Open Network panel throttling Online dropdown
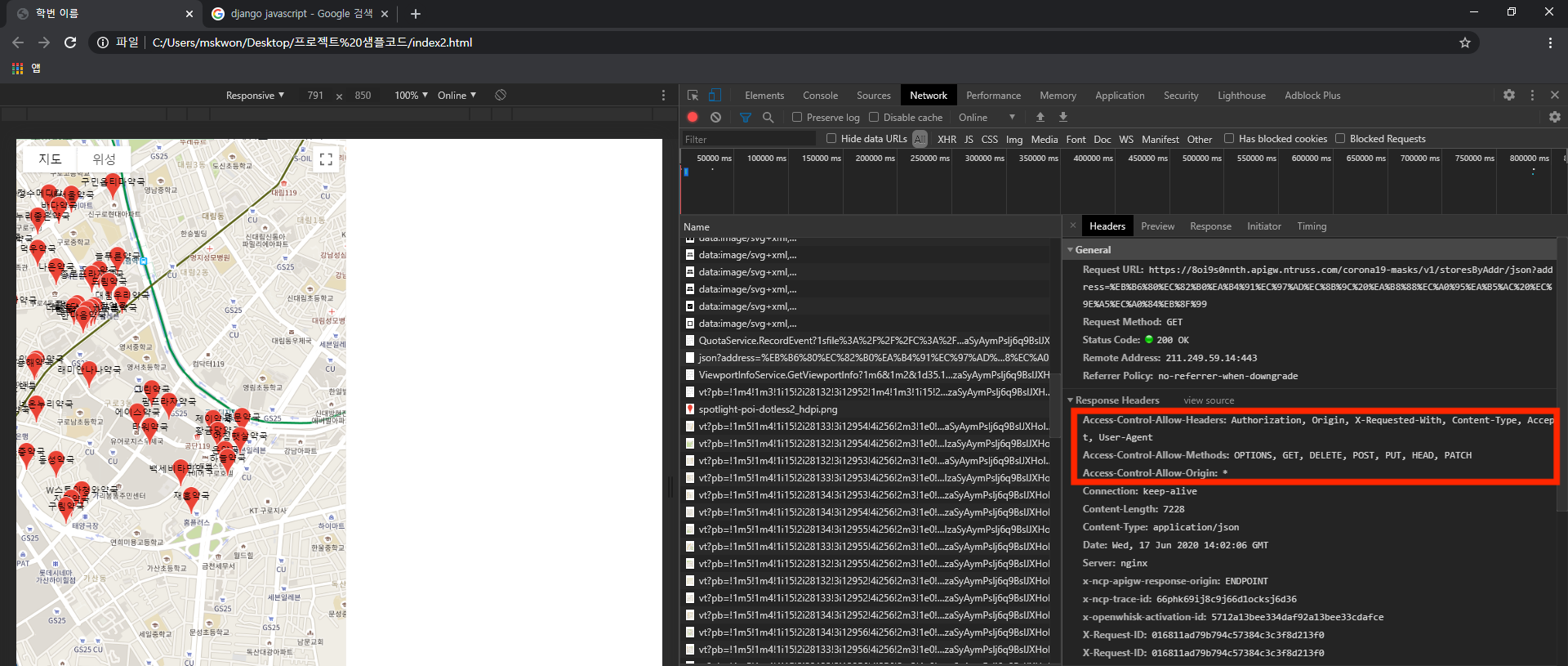Viewport: 1568px width, 666px height. pyautogui.click(x=987, y=117)
